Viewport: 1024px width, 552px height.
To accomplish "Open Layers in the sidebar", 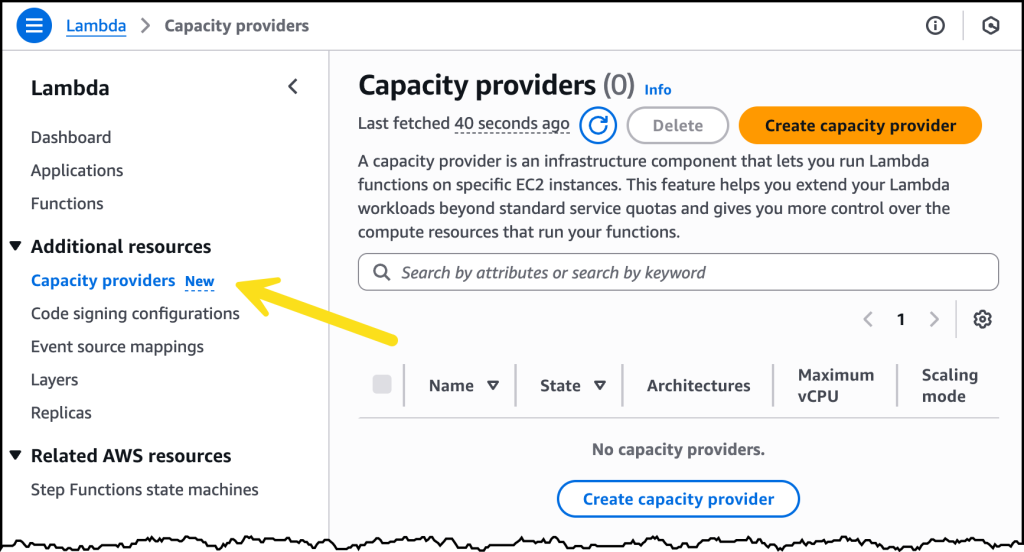I will tap(54, 380).
